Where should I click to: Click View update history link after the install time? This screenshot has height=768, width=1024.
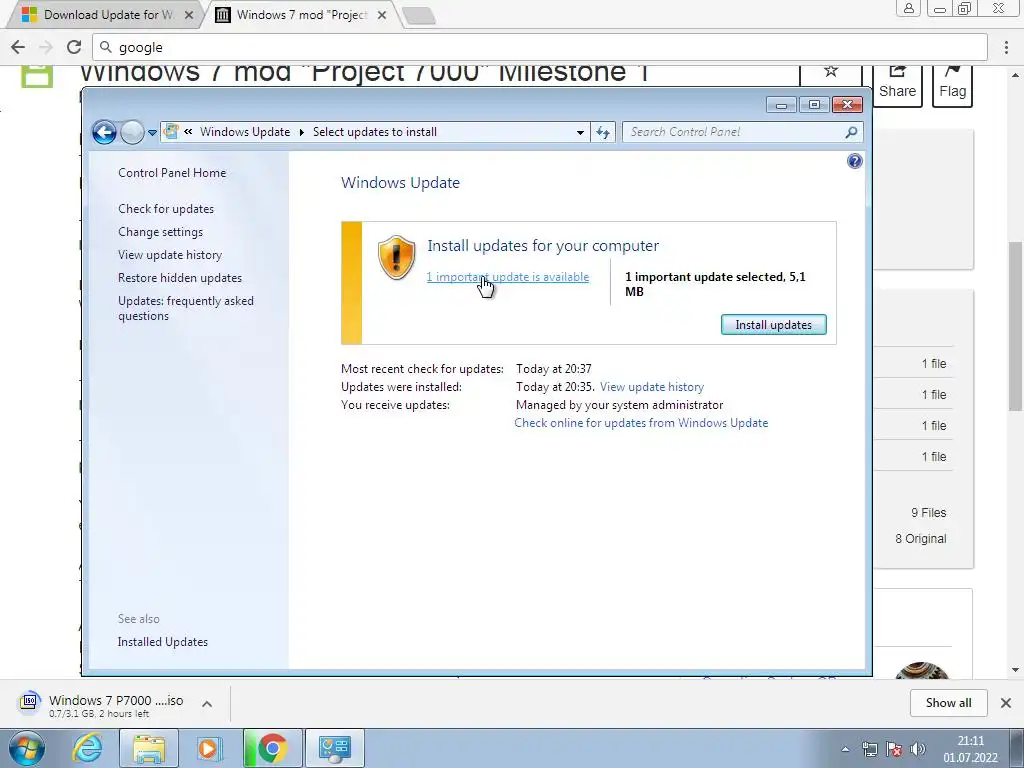tap(652, 387)
